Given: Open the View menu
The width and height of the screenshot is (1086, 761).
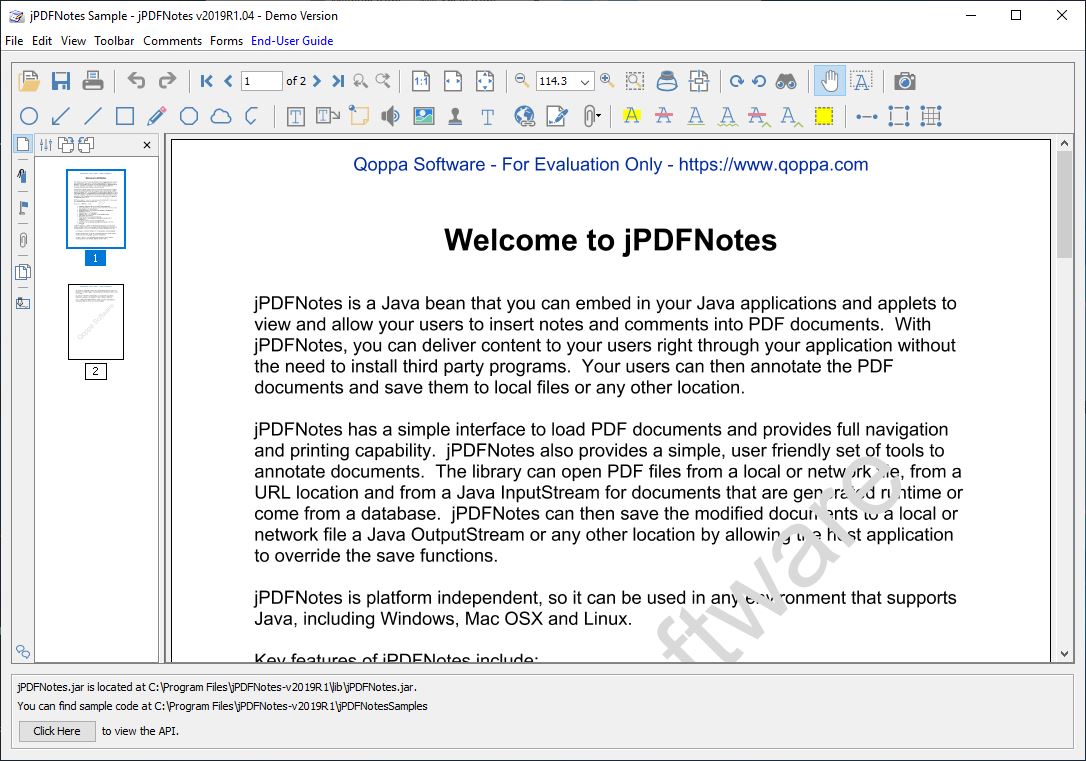Looking at the screenshot, I should coord(73,41).
